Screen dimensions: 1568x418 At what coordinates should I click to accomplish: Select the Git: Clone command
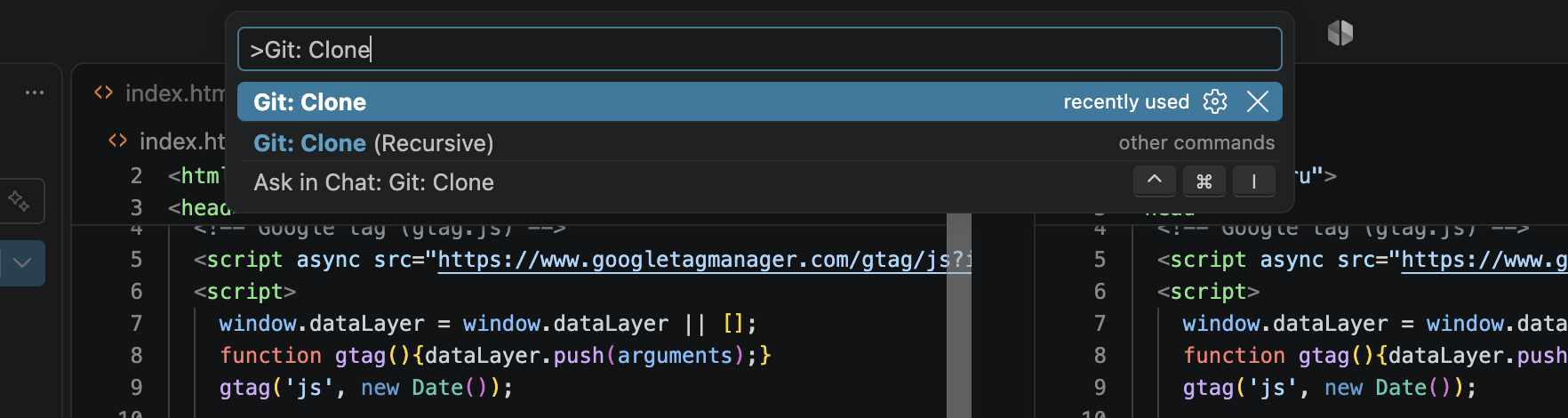(759, 101)
